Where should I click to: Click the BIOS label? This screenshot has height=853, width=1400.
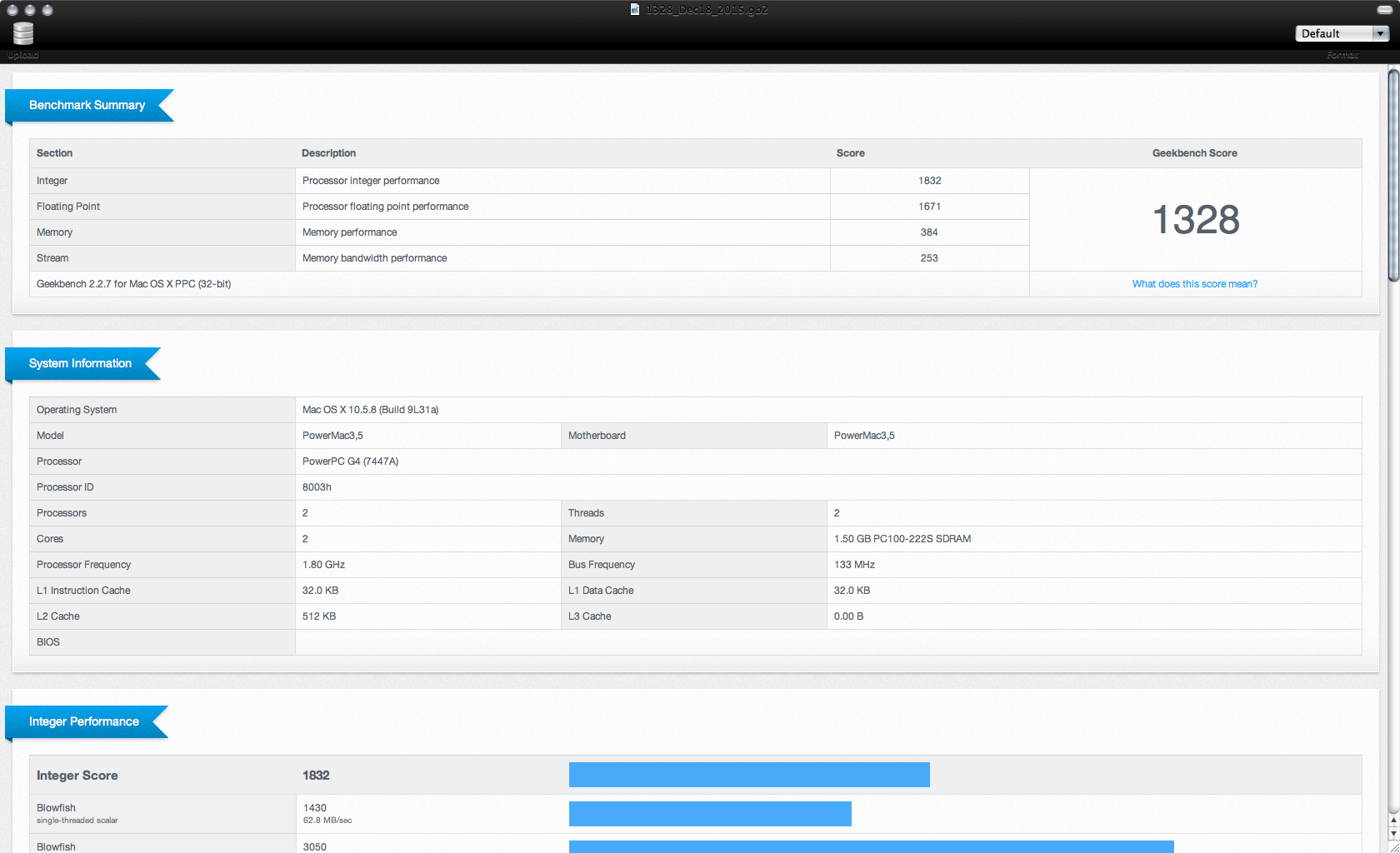point(48,642)
